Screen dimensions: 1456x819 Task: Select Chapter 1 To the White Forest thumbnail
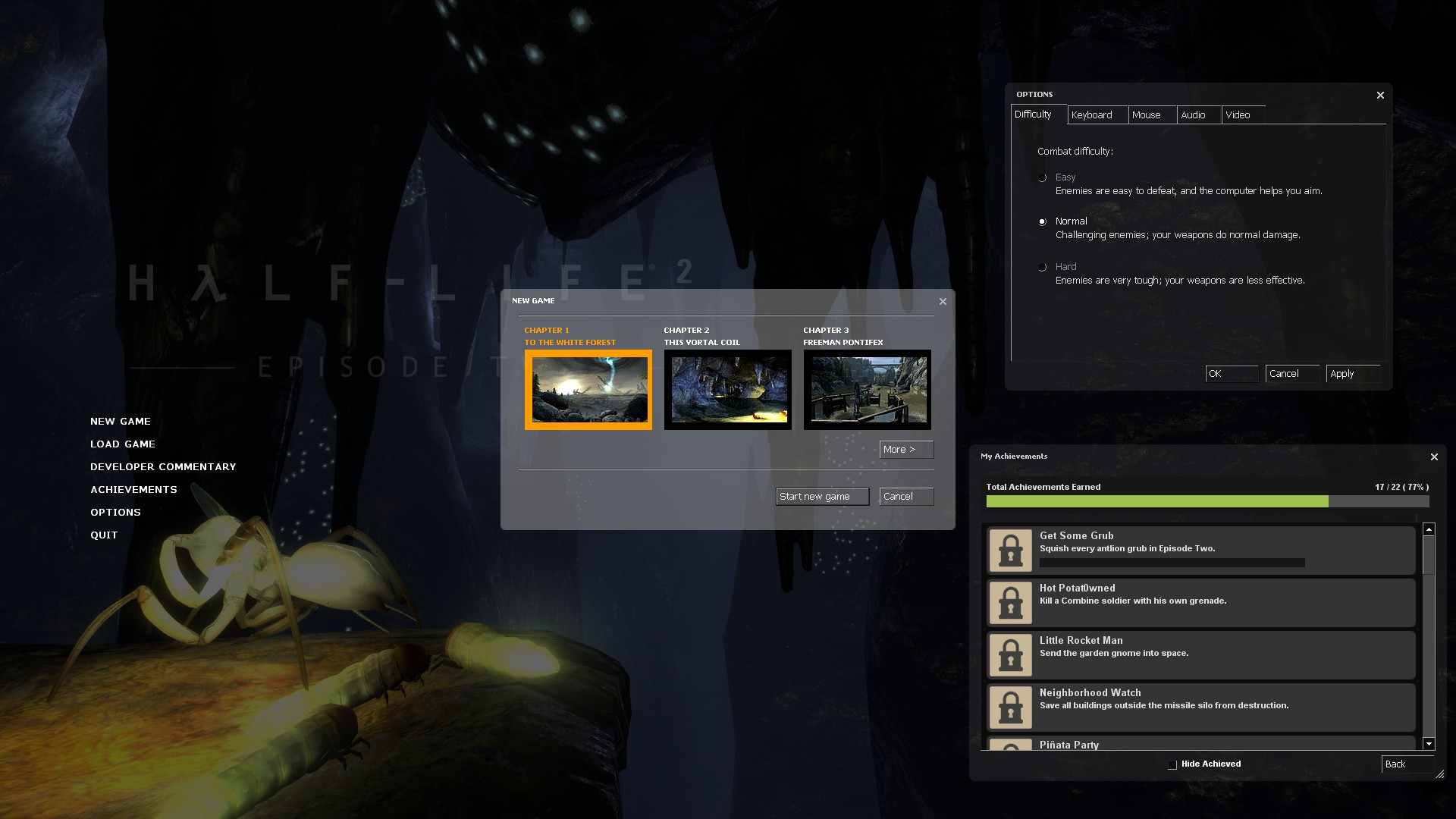click(x=588, y=390)
